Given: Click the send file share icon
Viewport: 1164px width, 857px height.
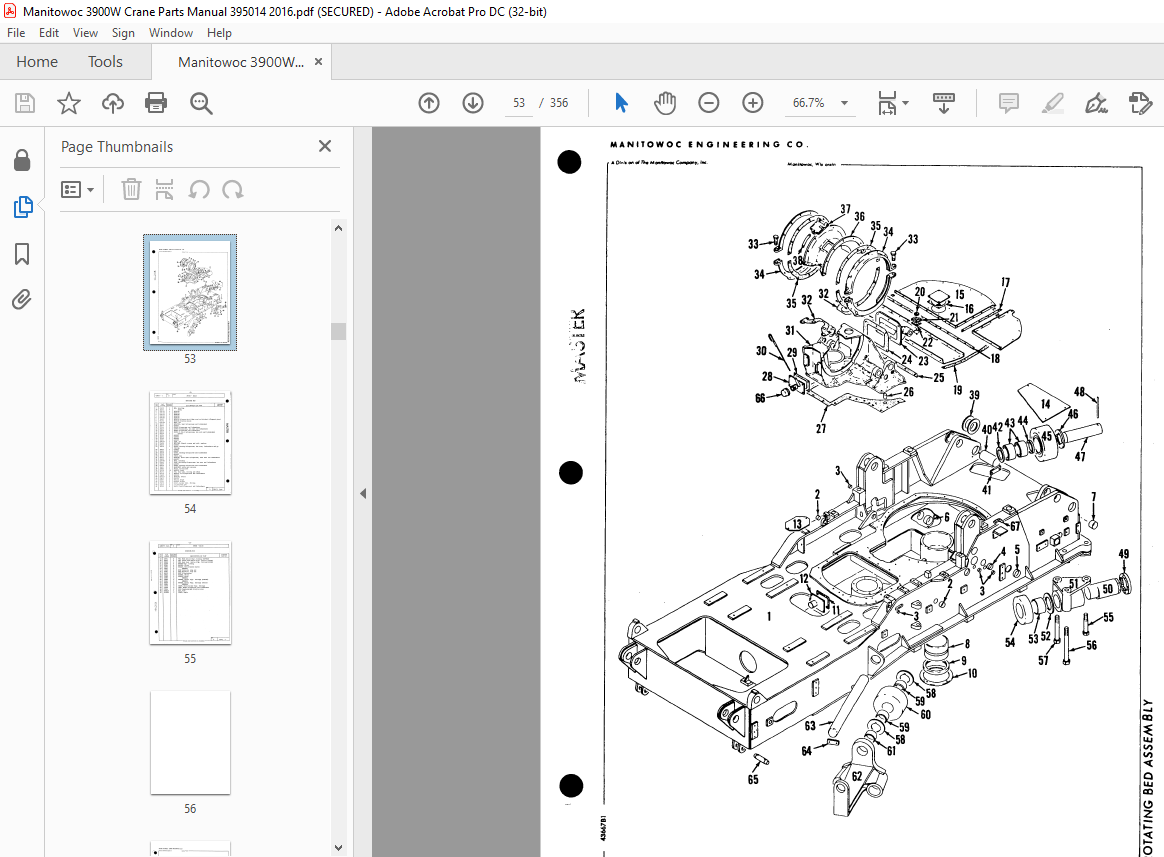Looking at the screenshot, I should point(1140,102).
